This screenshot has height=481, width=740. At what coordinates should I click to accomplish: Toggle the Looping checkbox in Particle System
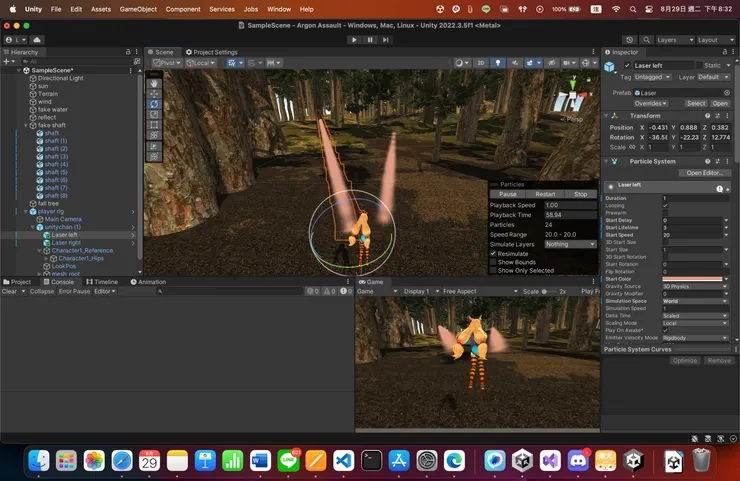click(x=665, y=206)
